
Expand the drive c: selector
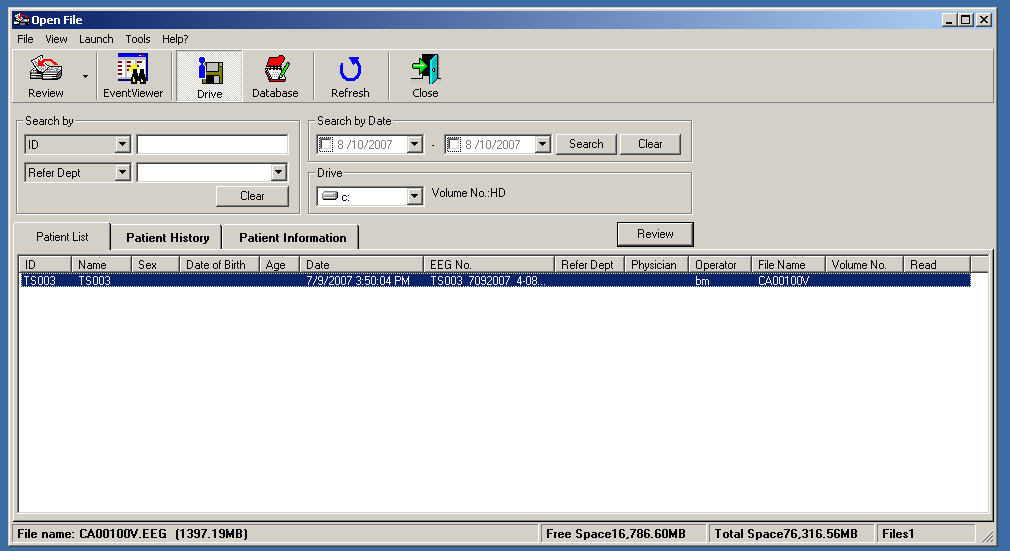(415, 197)
